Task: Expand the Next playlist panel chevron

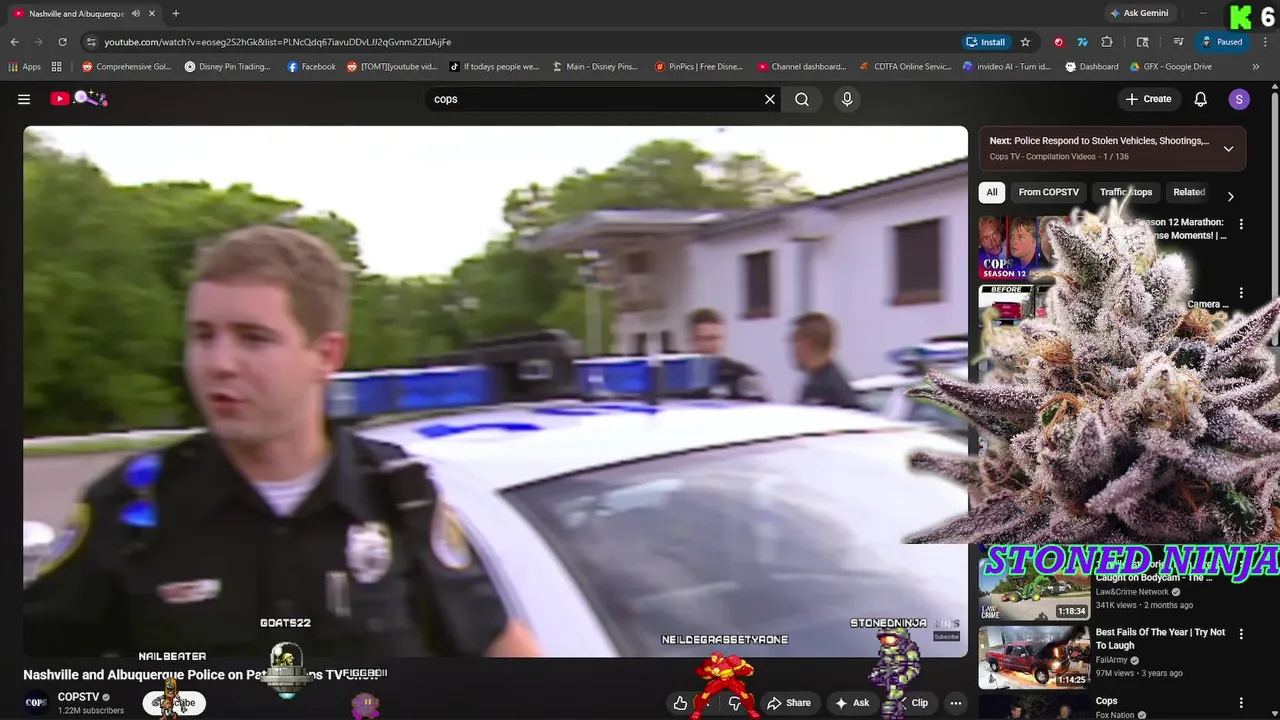Action: tap(1229, 148)
